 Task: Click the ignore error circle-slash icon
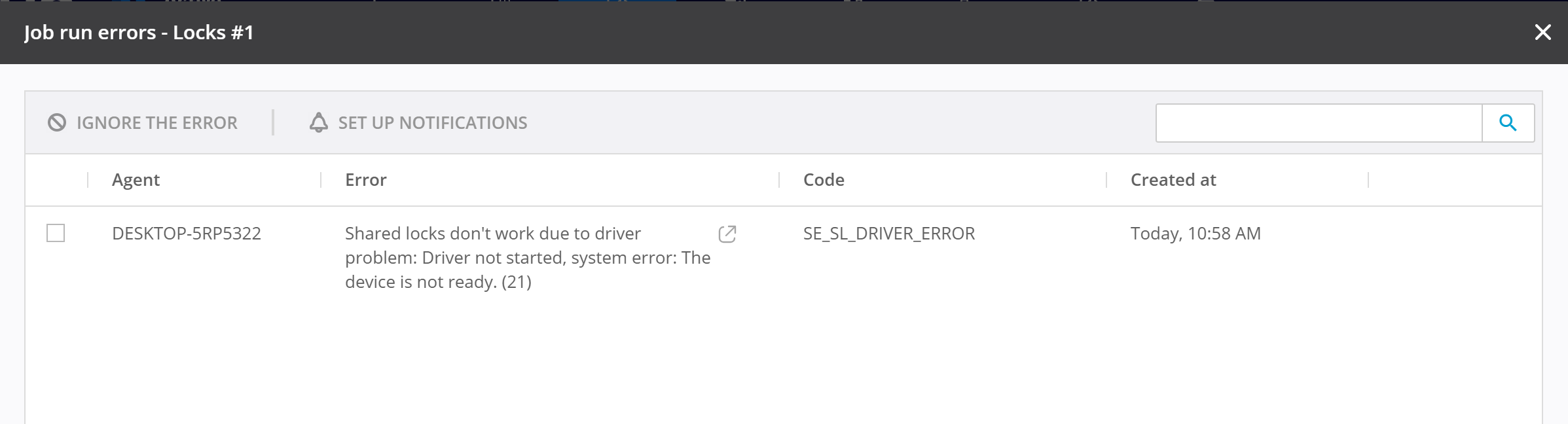point(57,122)
